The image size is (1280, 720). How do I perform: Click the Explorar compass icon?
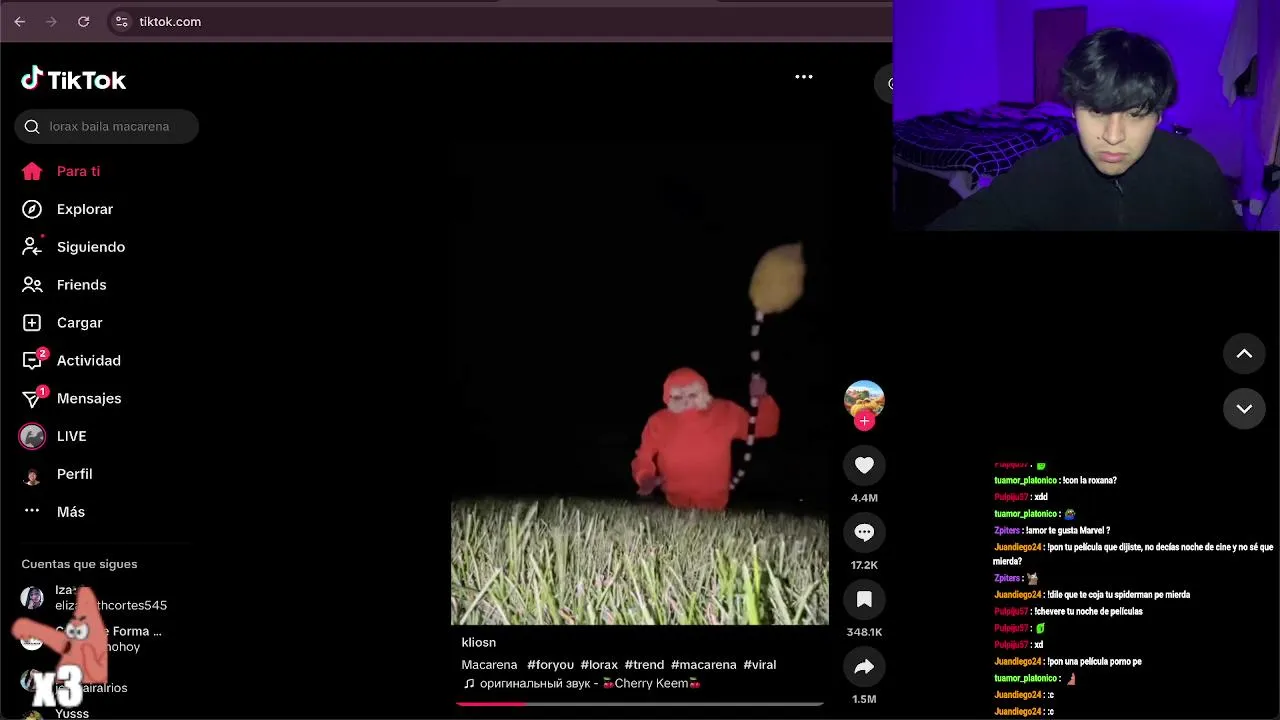[x=32, y=209]
